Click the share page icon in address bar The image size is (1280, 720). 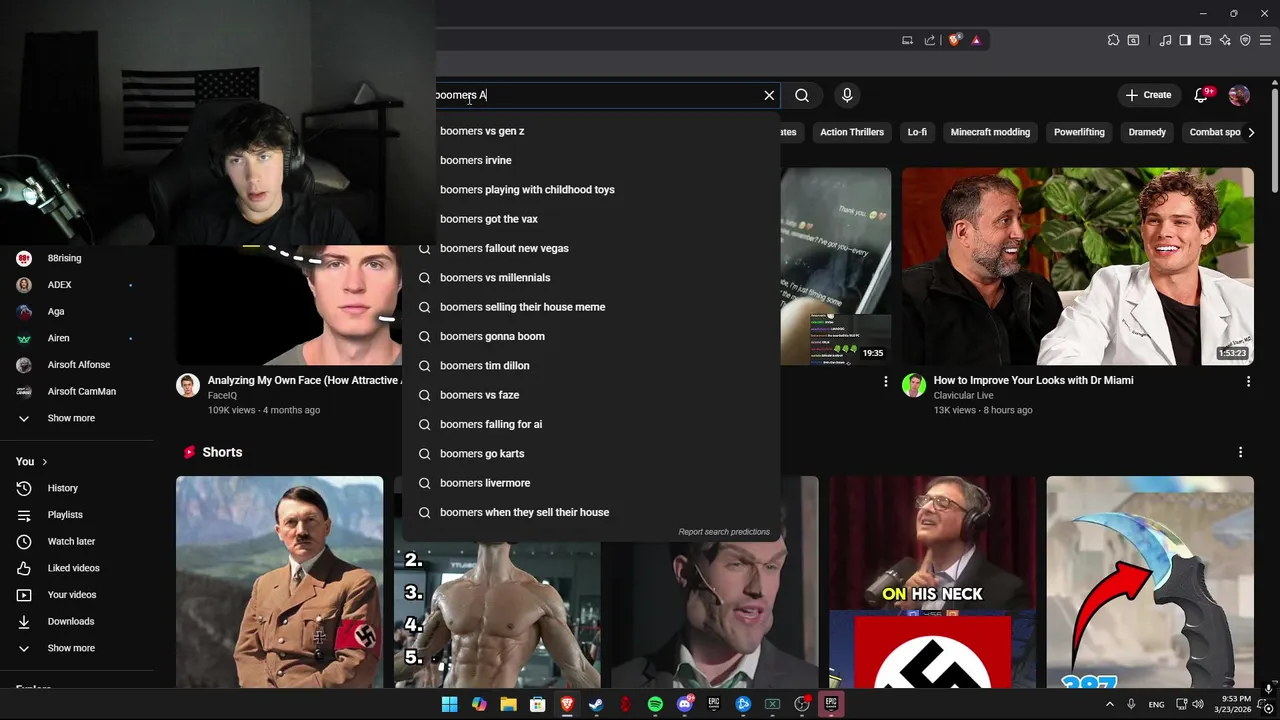[x=930, y=40]
